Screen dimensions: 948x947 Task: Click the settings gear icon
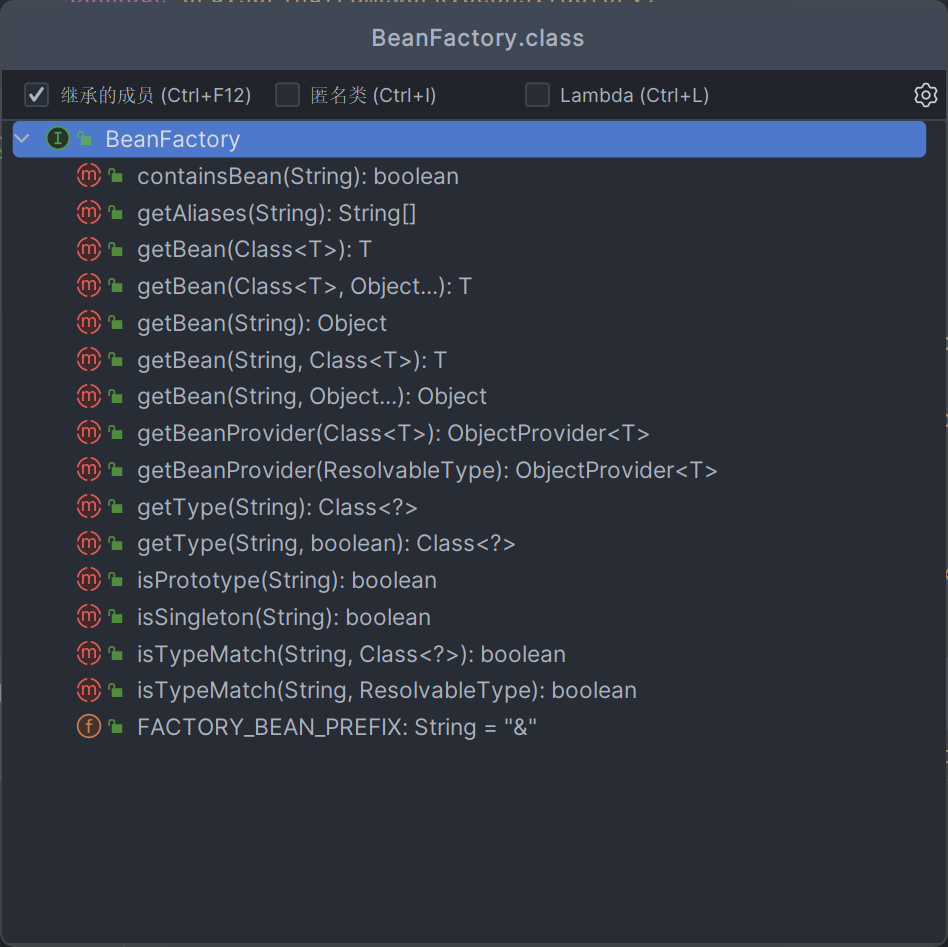925,95
